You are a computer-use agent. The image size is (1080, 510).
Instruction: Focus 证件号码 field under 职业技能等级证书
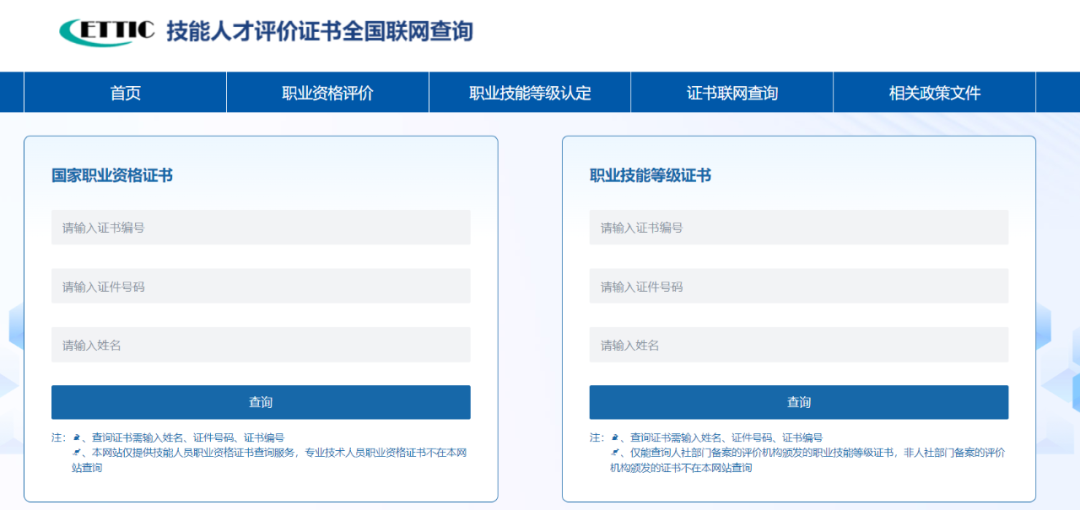[798, 287]
